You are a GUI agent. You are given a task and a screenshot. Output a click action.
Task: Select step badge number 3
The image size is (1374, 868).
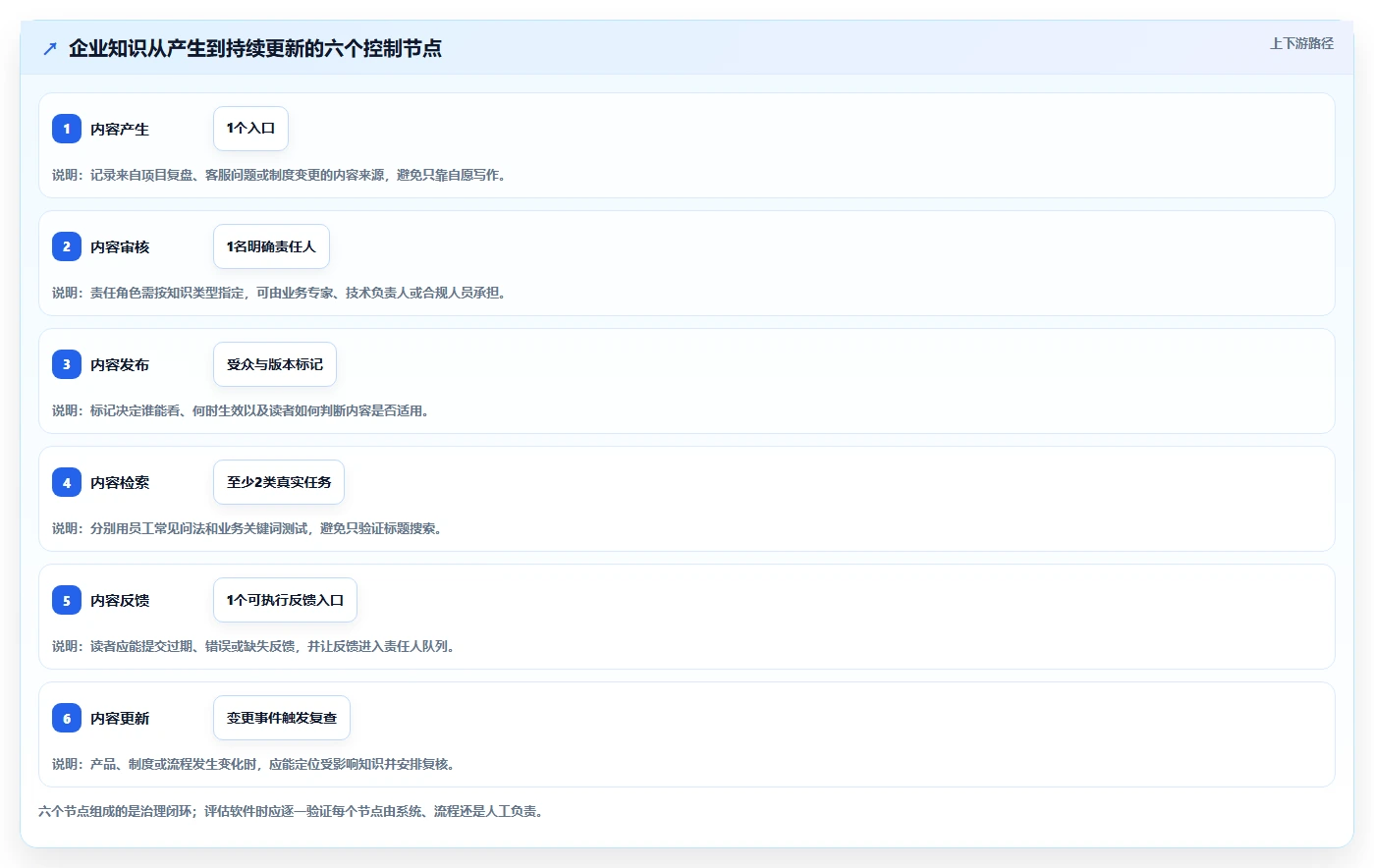tap(67, 364)
